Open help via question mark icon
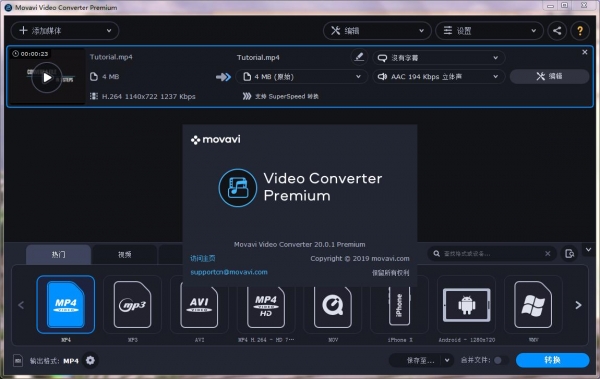The image size is (600, 379). tap(580, 31)
